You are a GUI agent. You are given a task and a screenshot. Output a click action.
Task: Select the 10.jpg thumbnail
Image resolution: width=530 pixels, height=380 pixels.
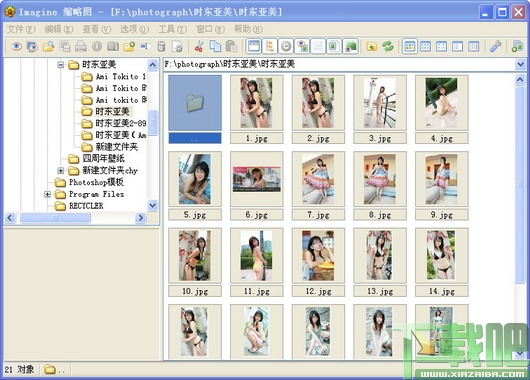point(195,256)
